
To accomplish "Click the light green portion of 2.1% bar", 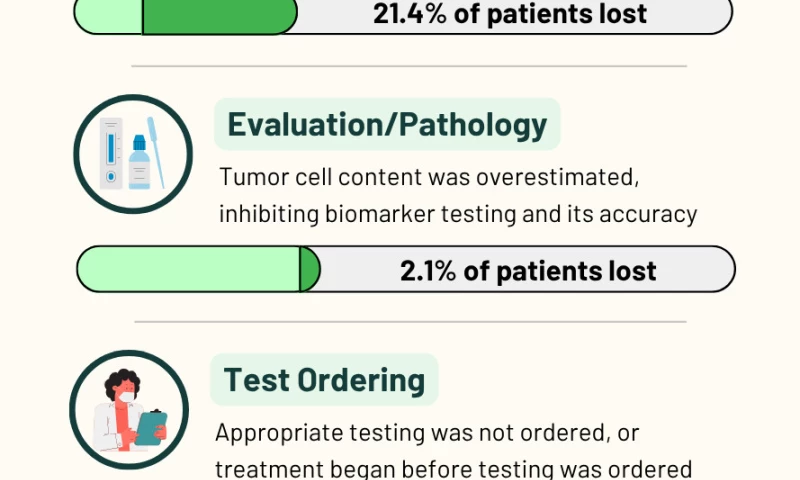I will click(188, 270).
